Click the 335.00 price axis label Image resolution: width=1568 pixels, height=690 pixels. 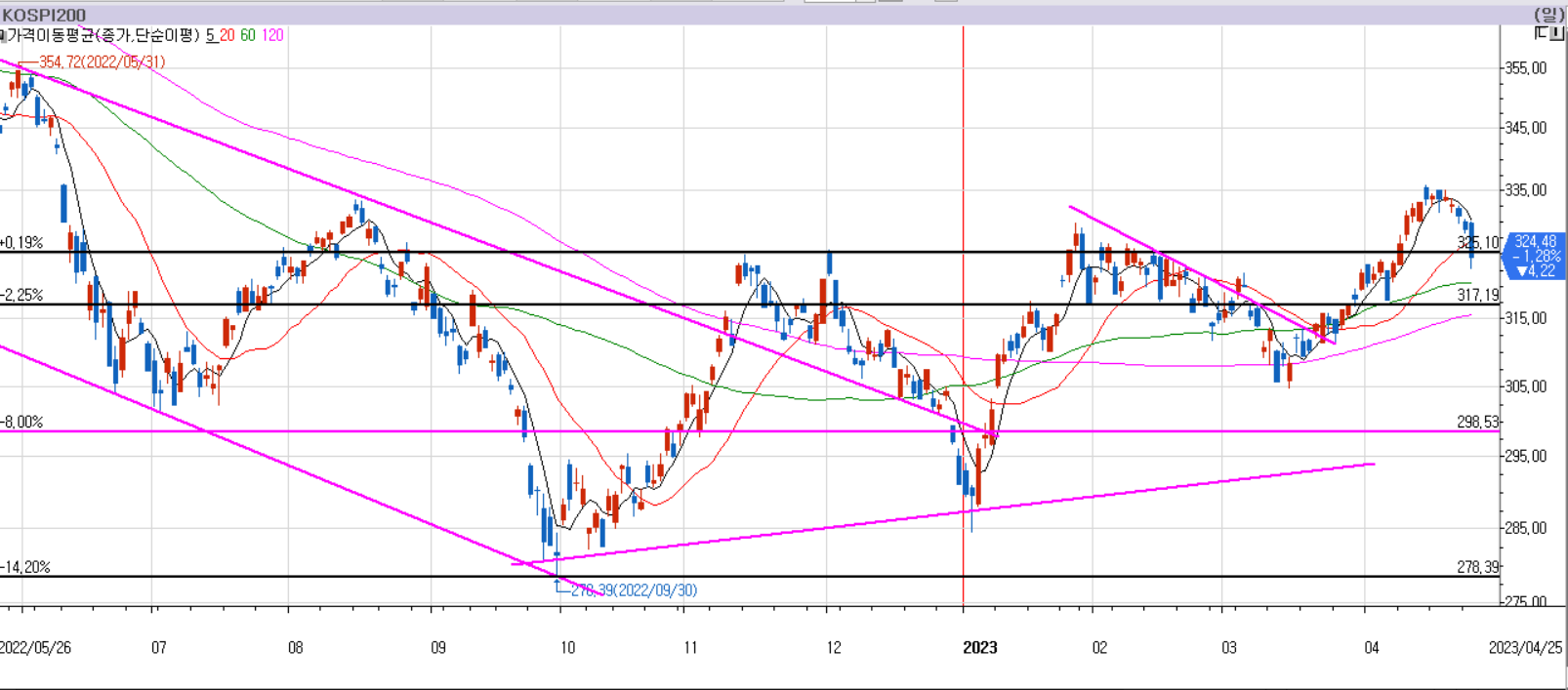click(1526, 189)
